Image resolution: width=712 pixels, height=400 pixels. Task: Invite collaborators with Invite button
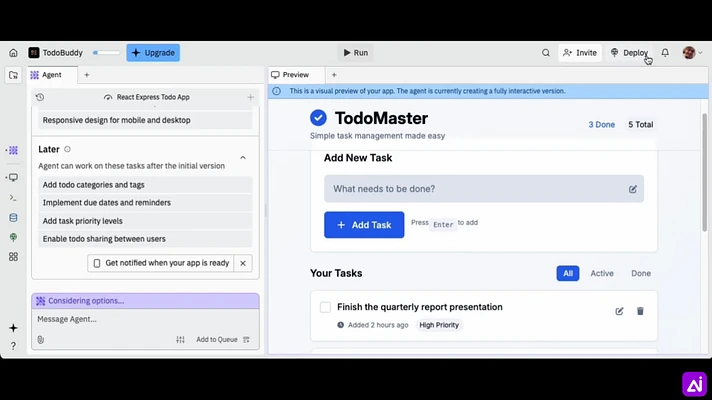579,53
